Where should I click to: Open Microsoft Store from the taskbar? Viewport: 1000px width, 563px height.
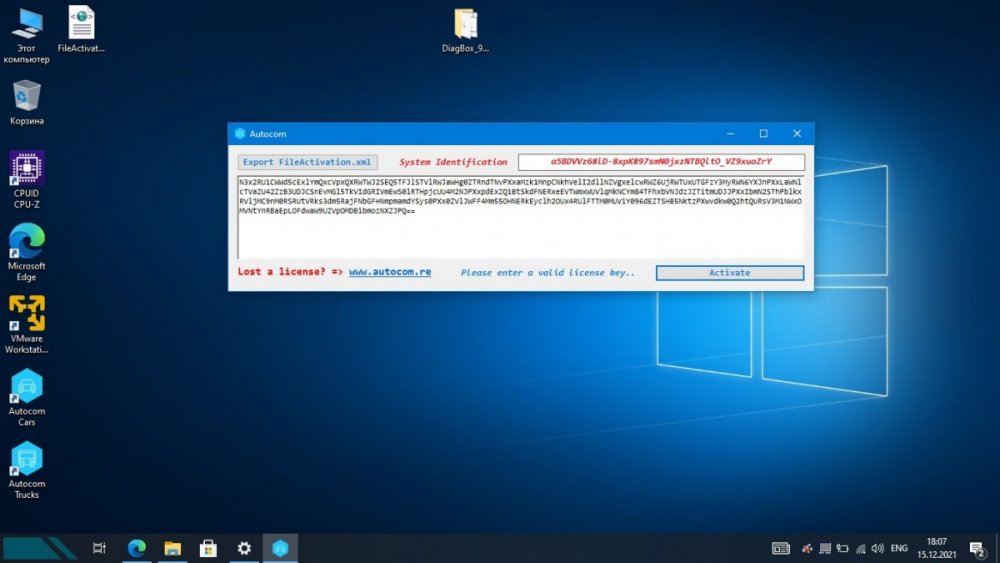208,548
